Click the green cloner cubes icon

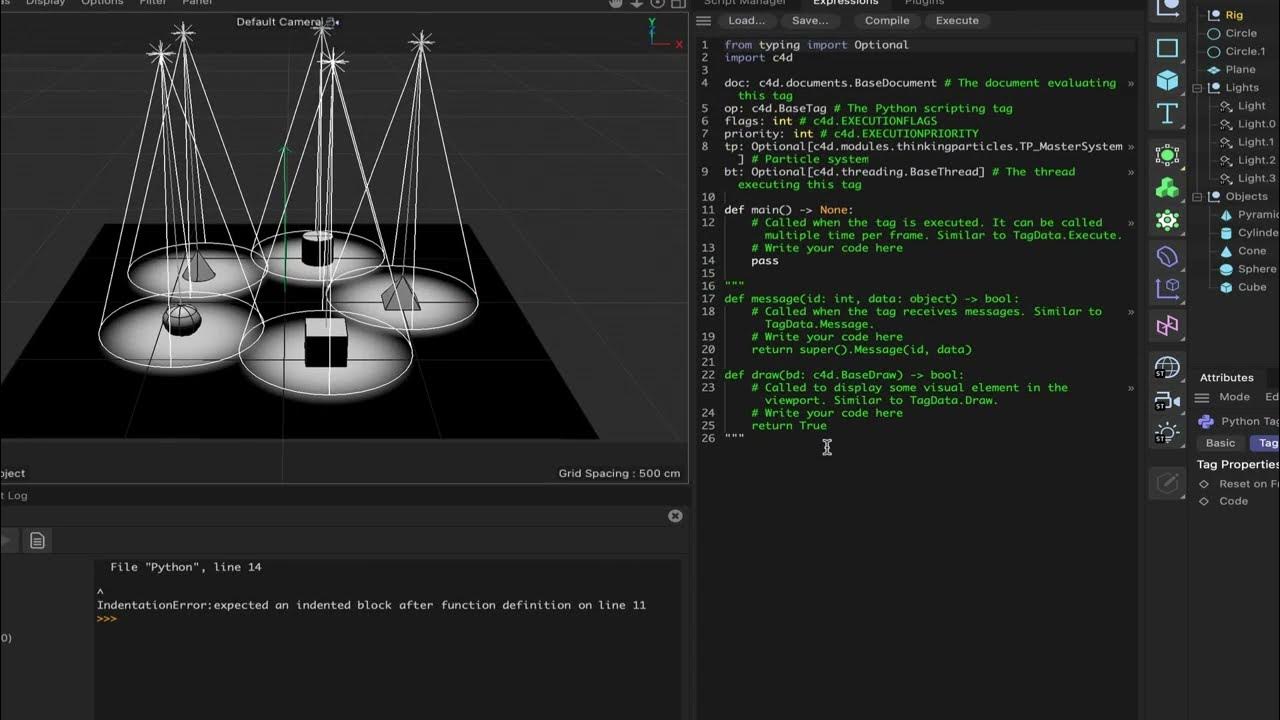pyautogui.click(x=1167, y=188)
